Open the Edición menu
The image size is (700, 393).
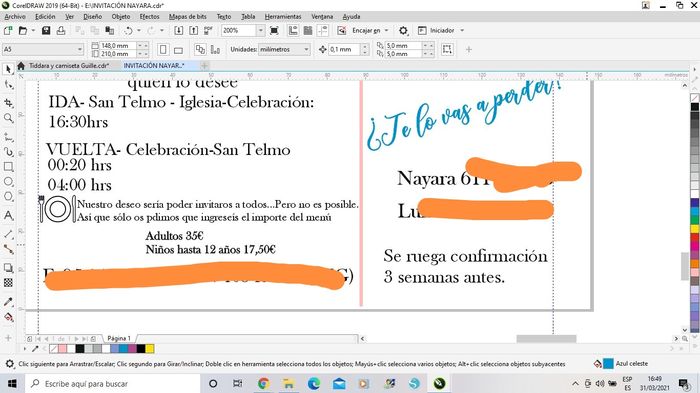tap(45, 17)
